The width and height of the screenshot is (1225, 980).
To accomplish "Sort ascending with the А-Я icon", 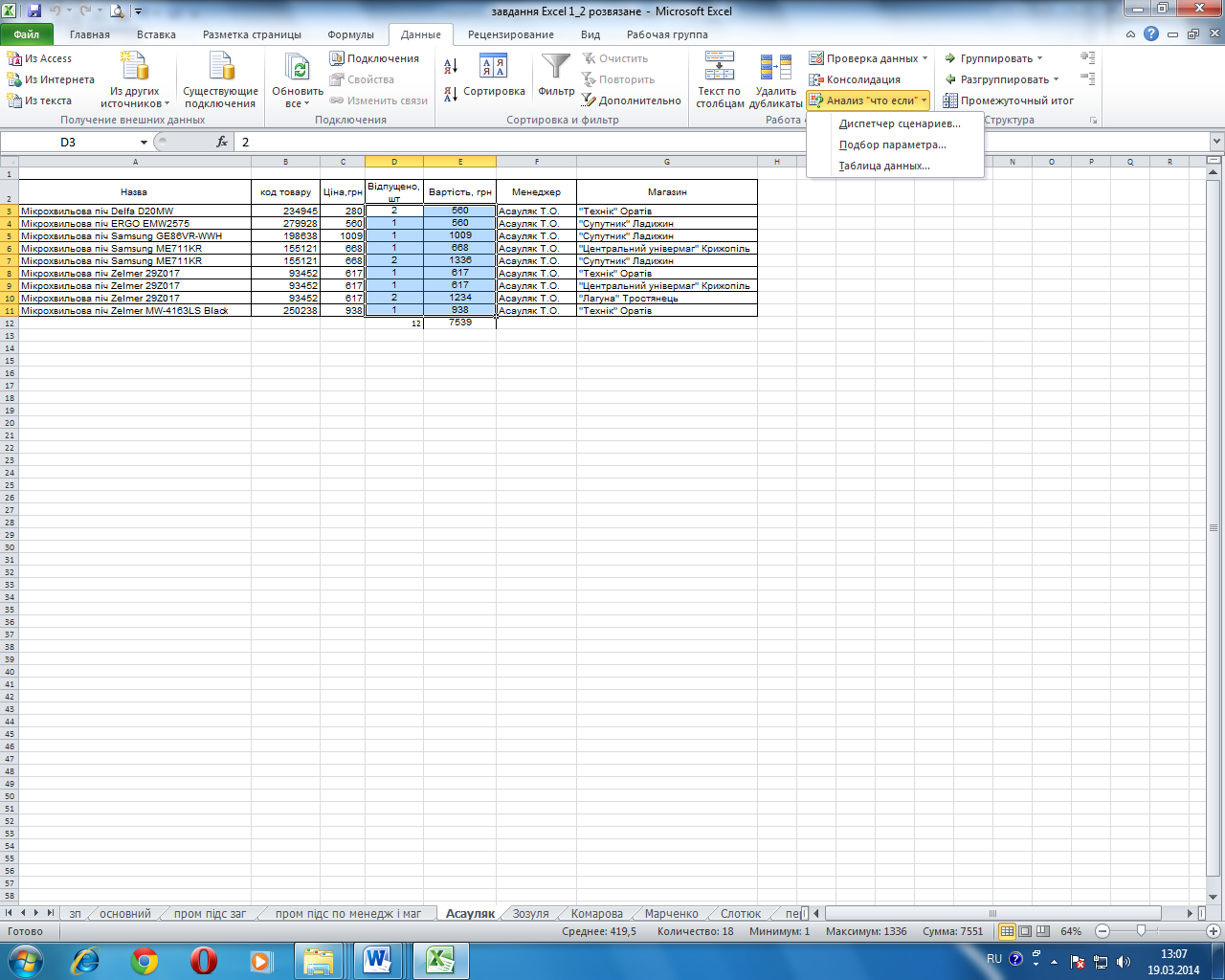I will [451, 66].
